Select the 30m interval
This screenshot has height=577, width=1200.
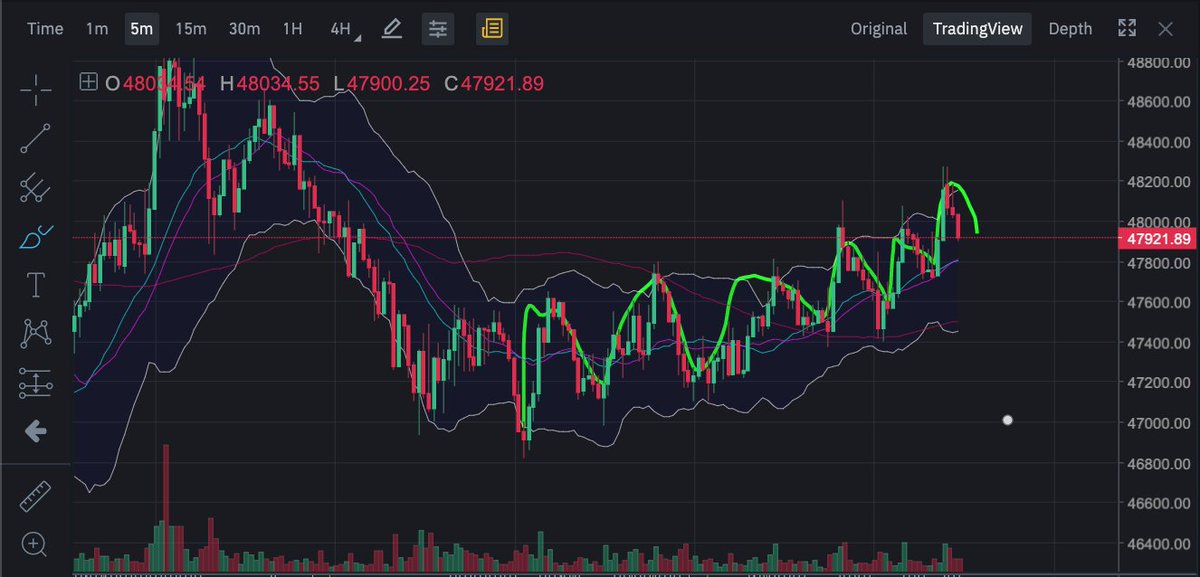point(244,29)
